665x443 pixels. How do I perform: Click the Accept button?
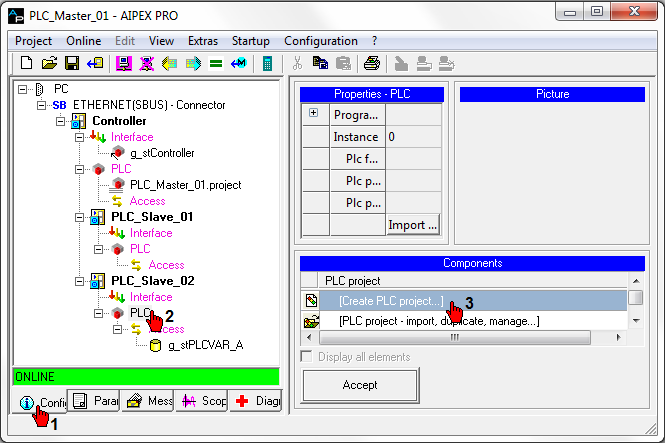(360, 385)
